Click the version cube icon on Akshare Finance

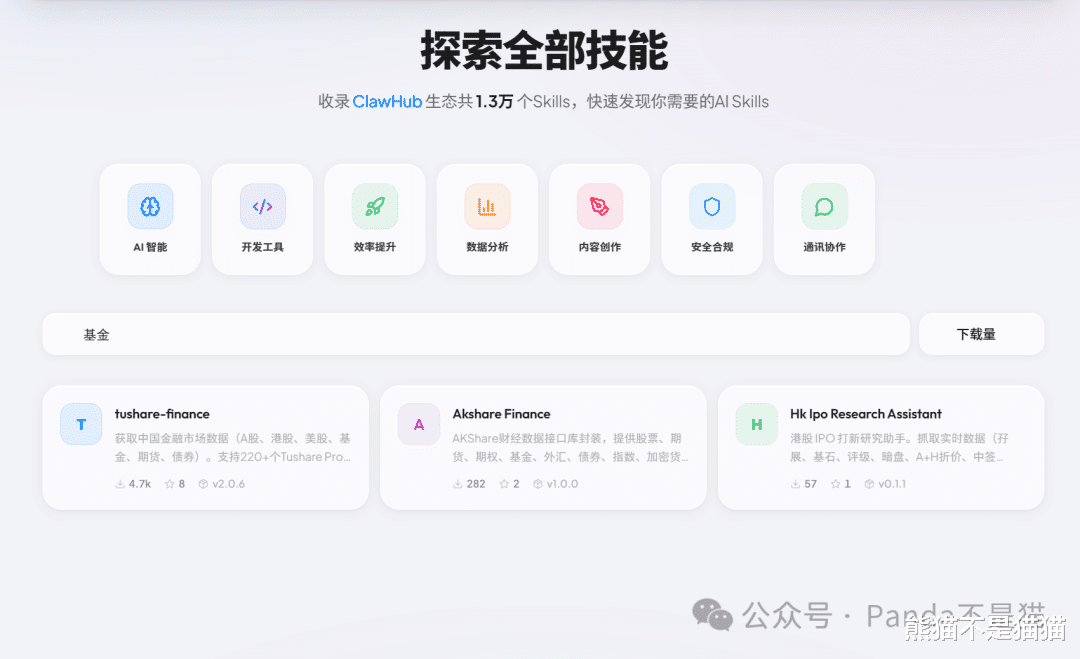tap(538, 484)
